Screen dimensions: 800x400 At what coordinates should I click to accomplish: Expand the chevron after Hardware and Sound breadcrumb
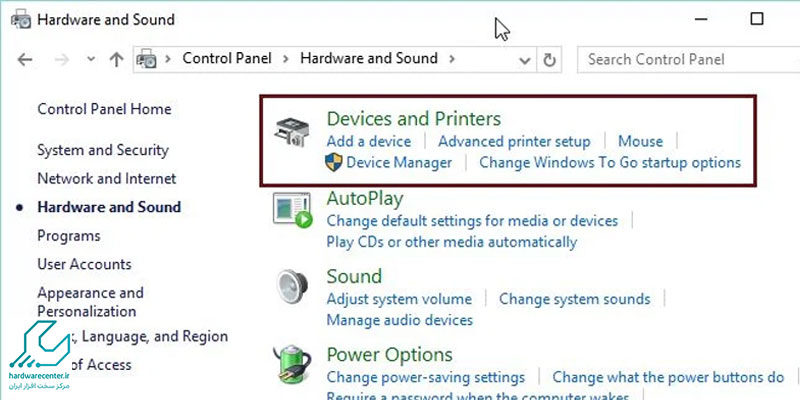point(452,59)
